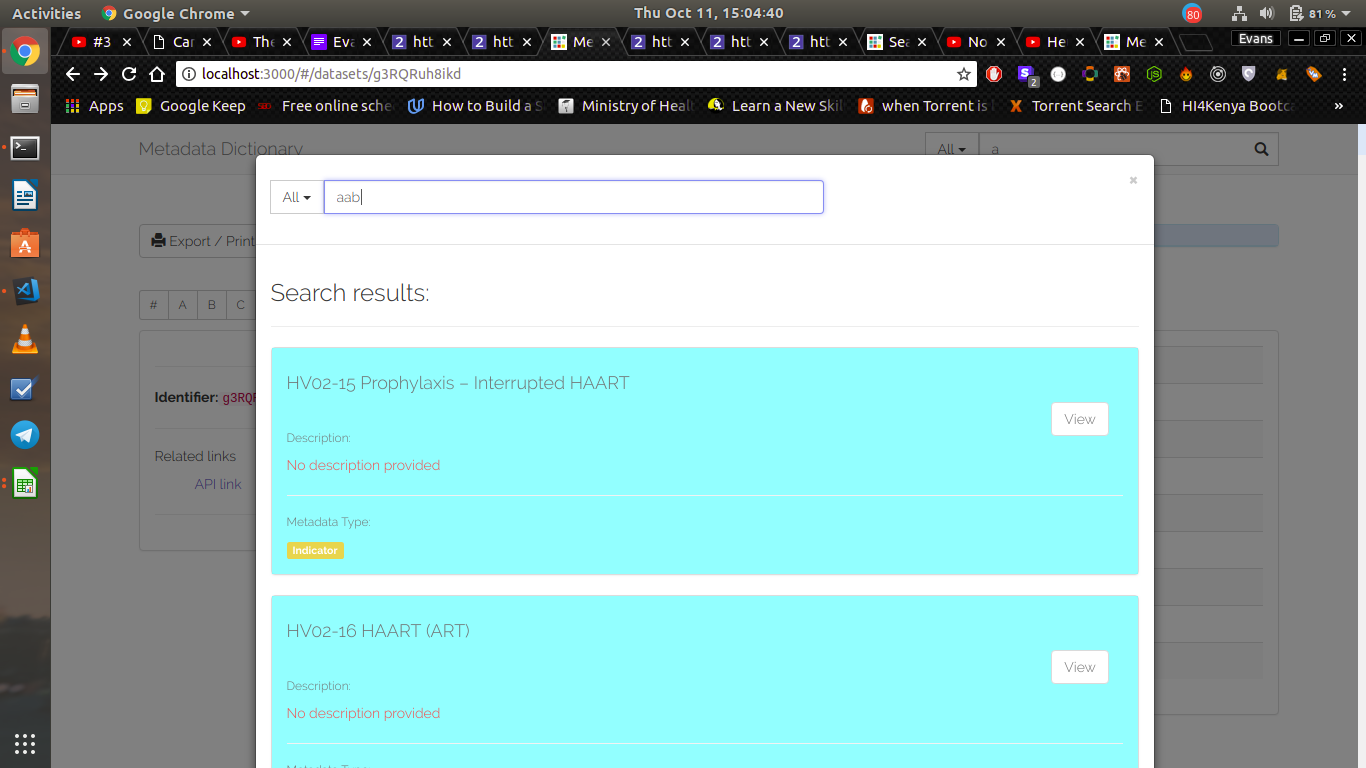Click HV02-16 HAART (ART) title
Viewport: 1366px width, 768px height.
tap(378, 631)
